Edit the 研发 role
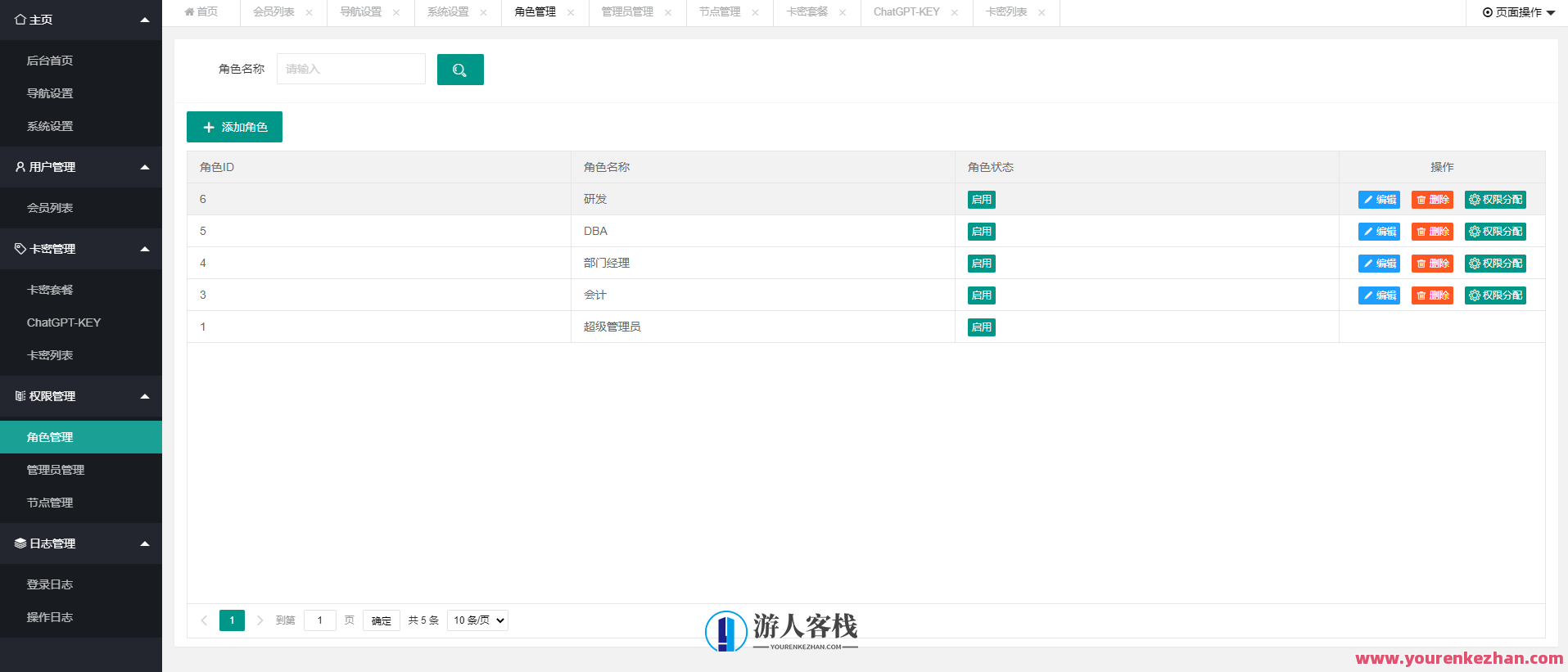1568x672 pixels. click(1379, 200)
